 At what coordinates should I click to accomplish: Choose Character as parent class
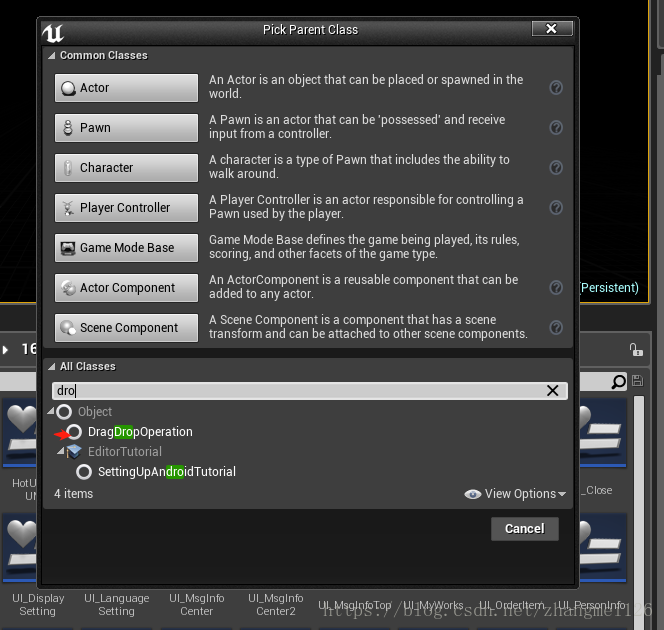[x=126, y=168]
